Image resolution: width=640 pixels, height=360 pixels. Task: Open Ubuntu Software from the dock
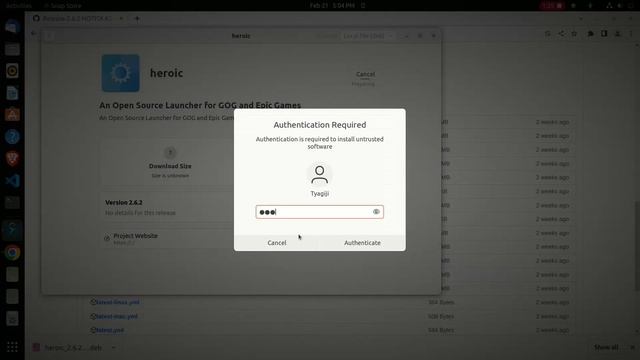[12, 115]
